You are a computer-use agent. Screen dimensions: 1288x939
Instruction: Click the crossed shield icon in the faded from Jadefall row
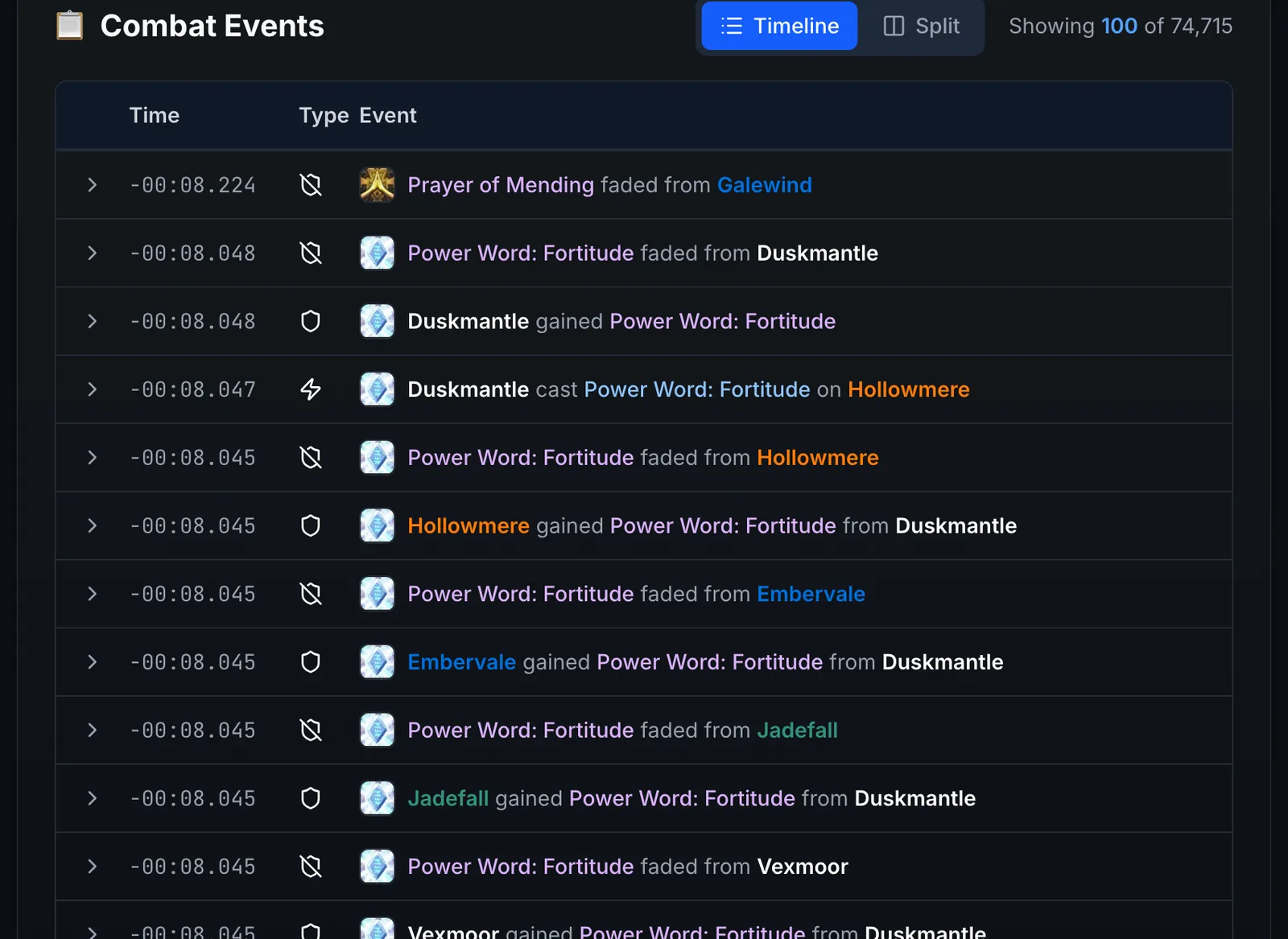pos(311,730)
